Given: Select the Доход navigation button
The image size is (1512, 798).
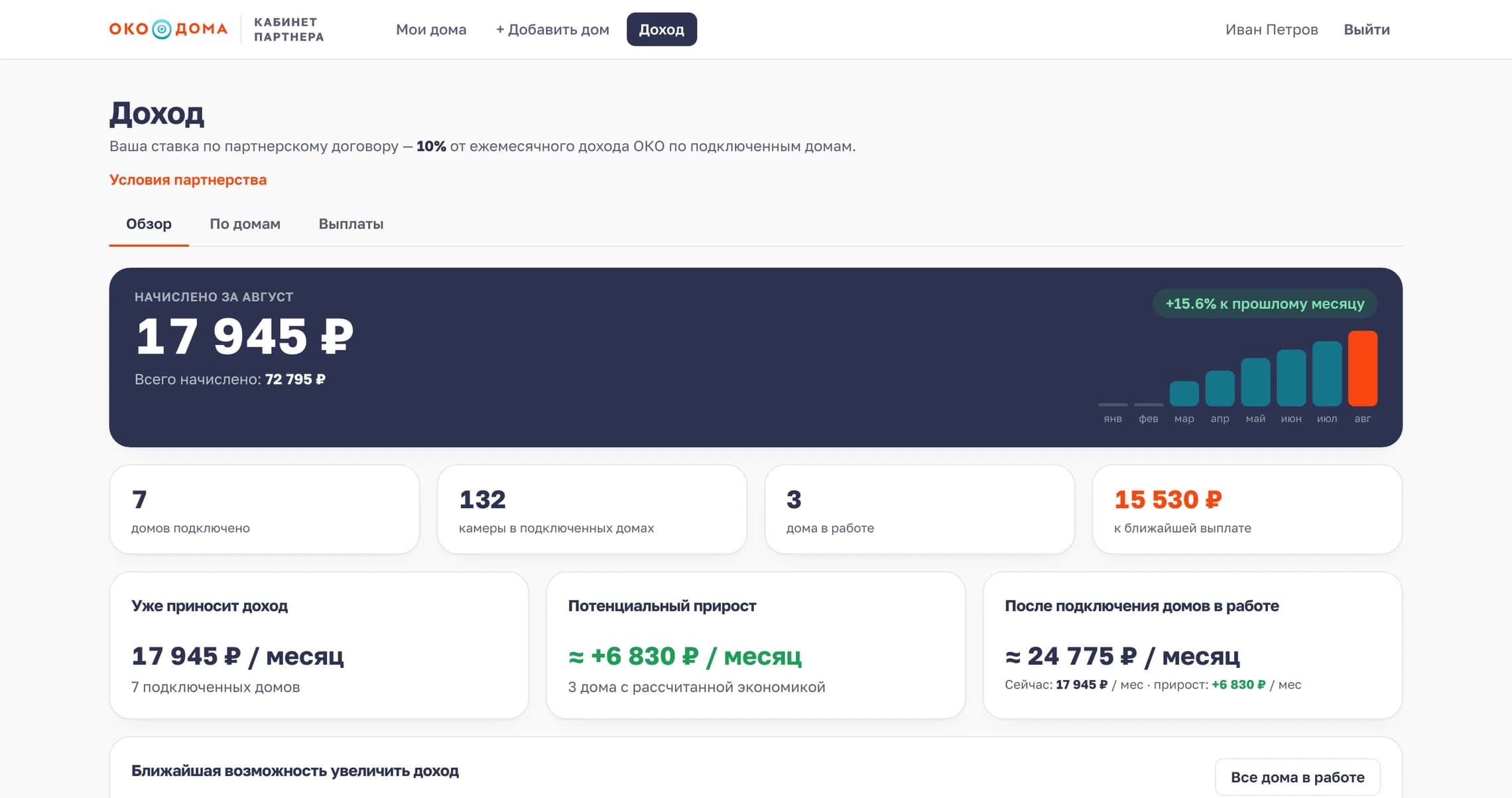Looking at the screenshot, I should pyautogui.click(x=661, y=29).
